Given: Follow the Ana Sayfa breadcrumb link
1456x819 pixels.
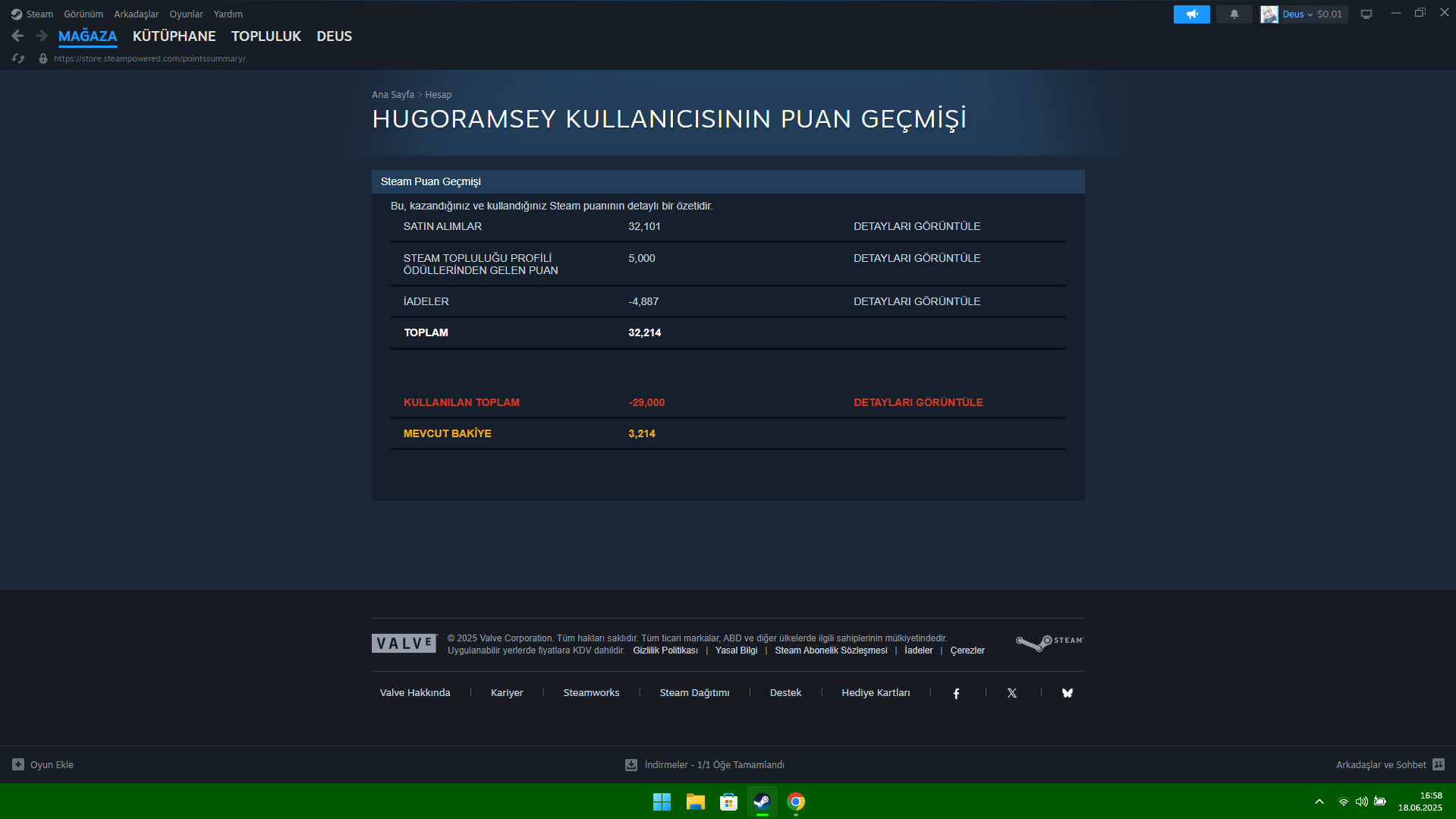Looking at the screenshot, I should click(393, 95).
